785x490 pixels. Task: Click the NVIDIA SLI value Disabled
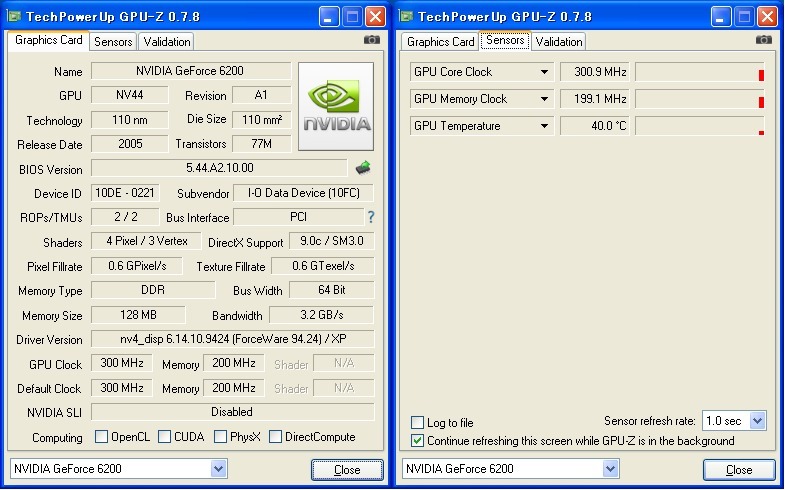(232, 412)
